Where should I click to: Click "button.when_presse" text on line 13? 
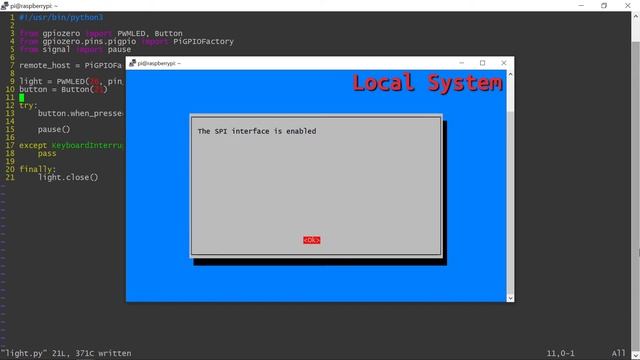pos(80,113)
